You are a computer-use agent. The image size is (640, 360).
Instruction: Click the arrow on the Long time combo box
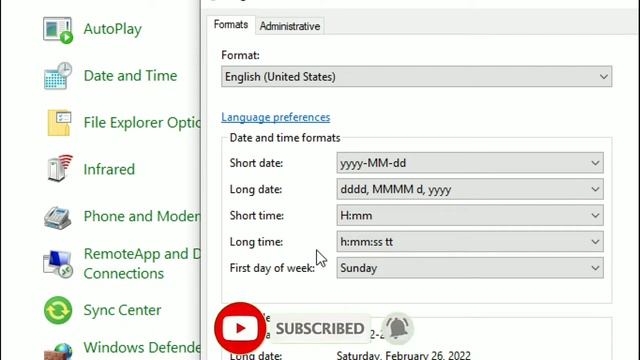pos(595,242)
